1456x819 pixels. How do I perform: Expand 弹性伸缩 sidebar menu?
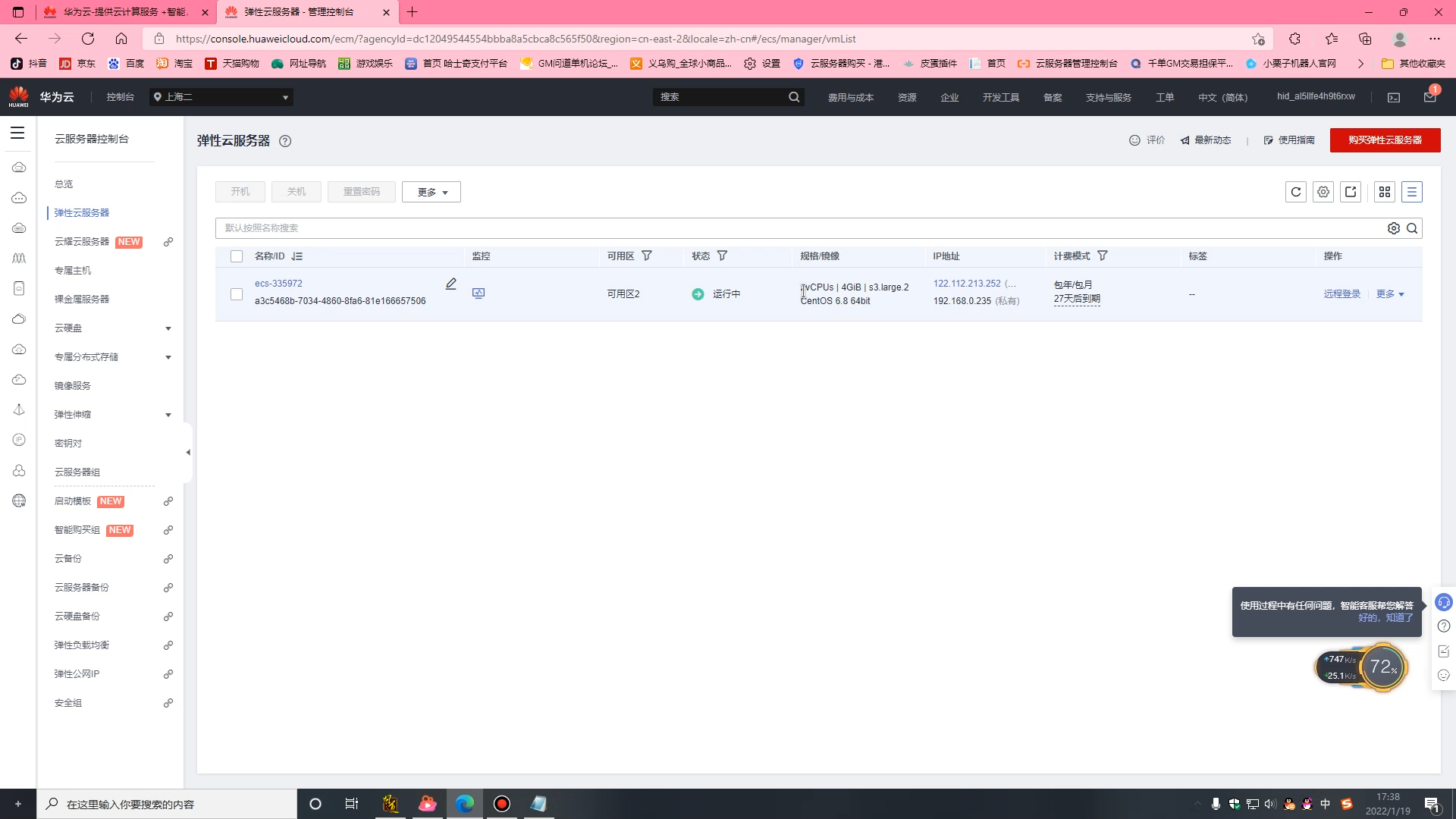168,415
